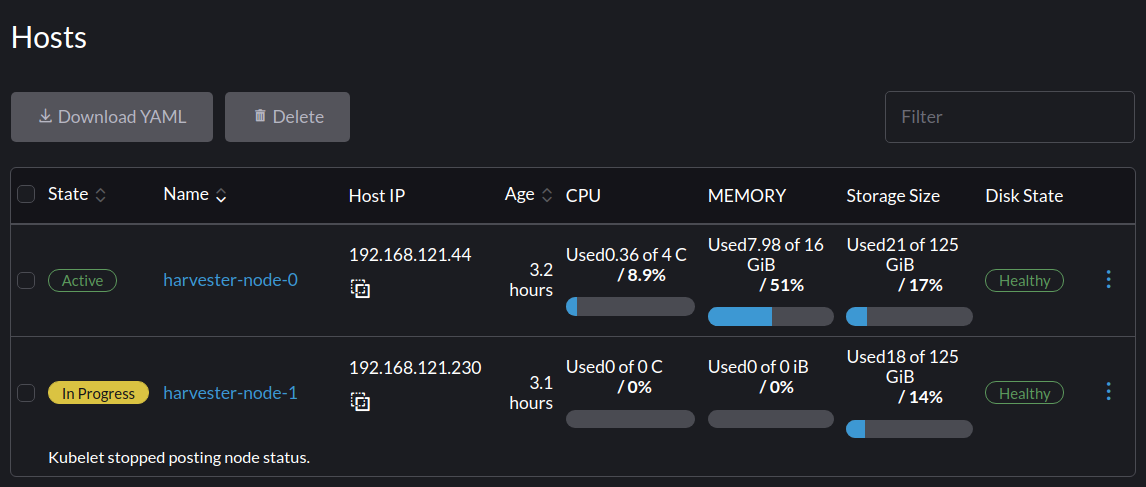
Task: Click the Healthy disk badge for harvester-node-0
Action: [1024, 281]
